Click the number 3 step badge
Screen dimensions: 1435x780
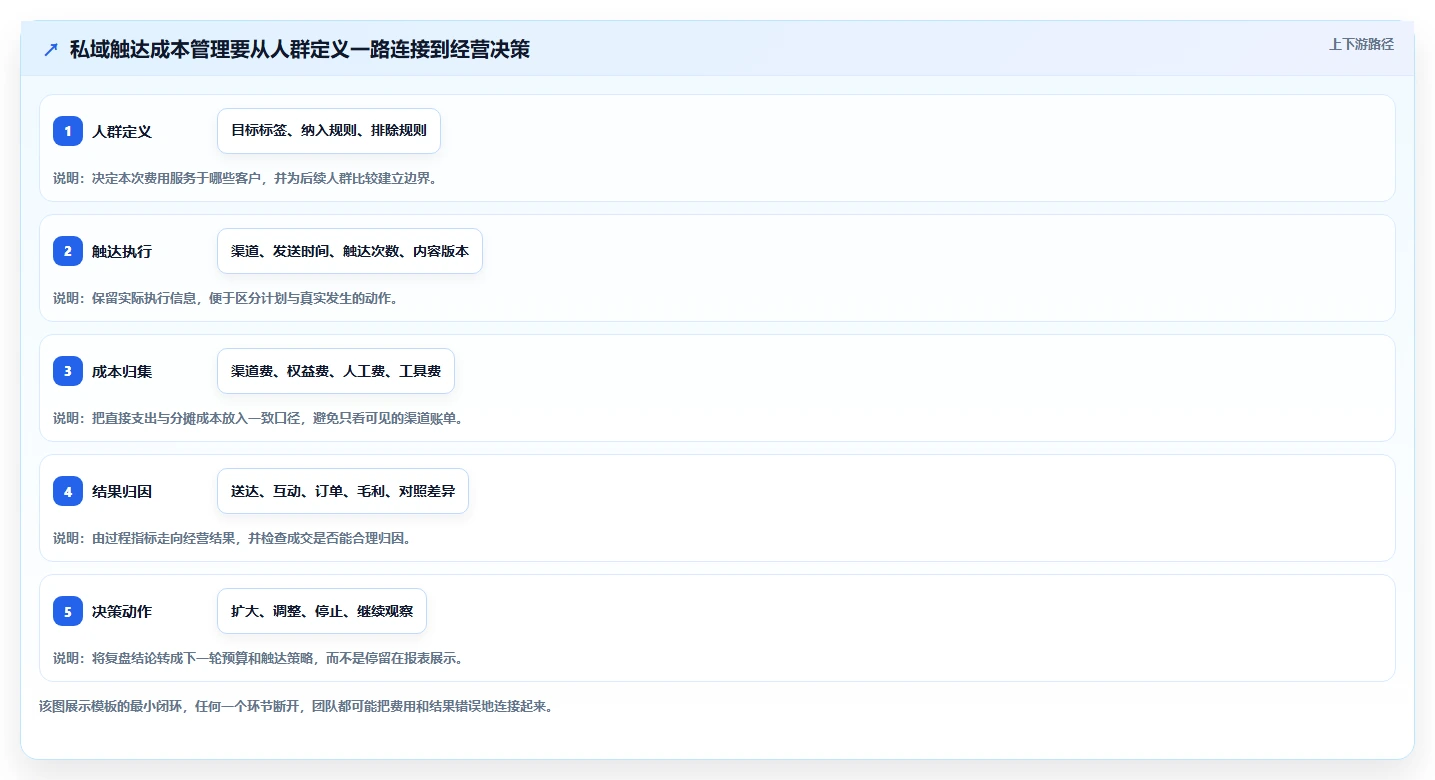pyautogui.click(x=68, y=371)
